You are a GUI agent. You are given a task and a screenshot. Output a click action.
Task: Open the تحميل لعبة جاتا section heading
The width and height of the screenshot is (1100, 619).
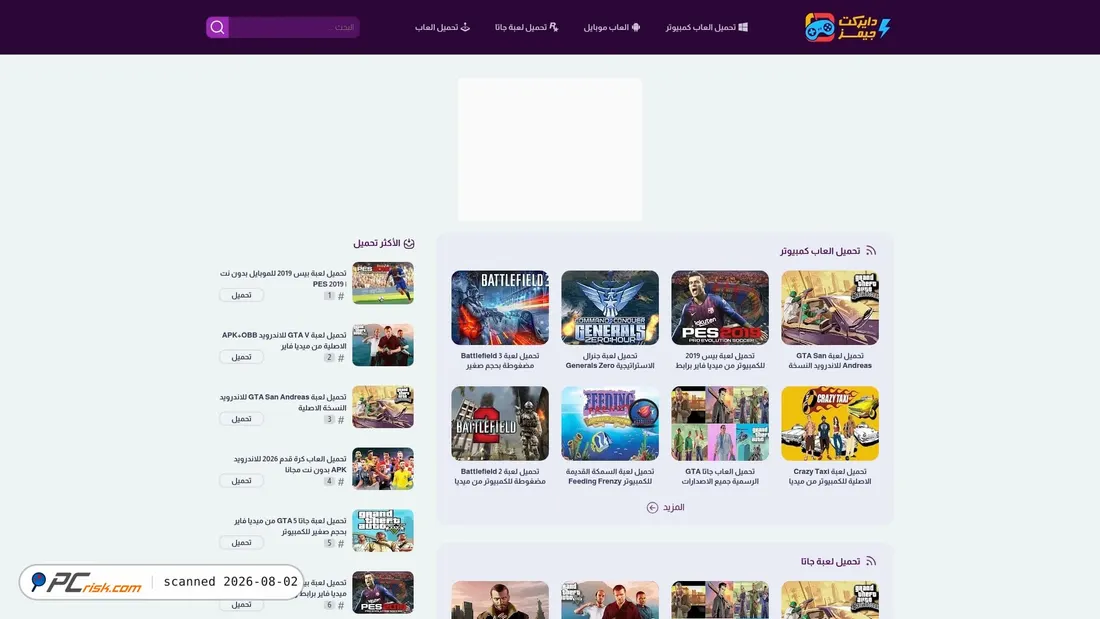click(x=831, y=561)
